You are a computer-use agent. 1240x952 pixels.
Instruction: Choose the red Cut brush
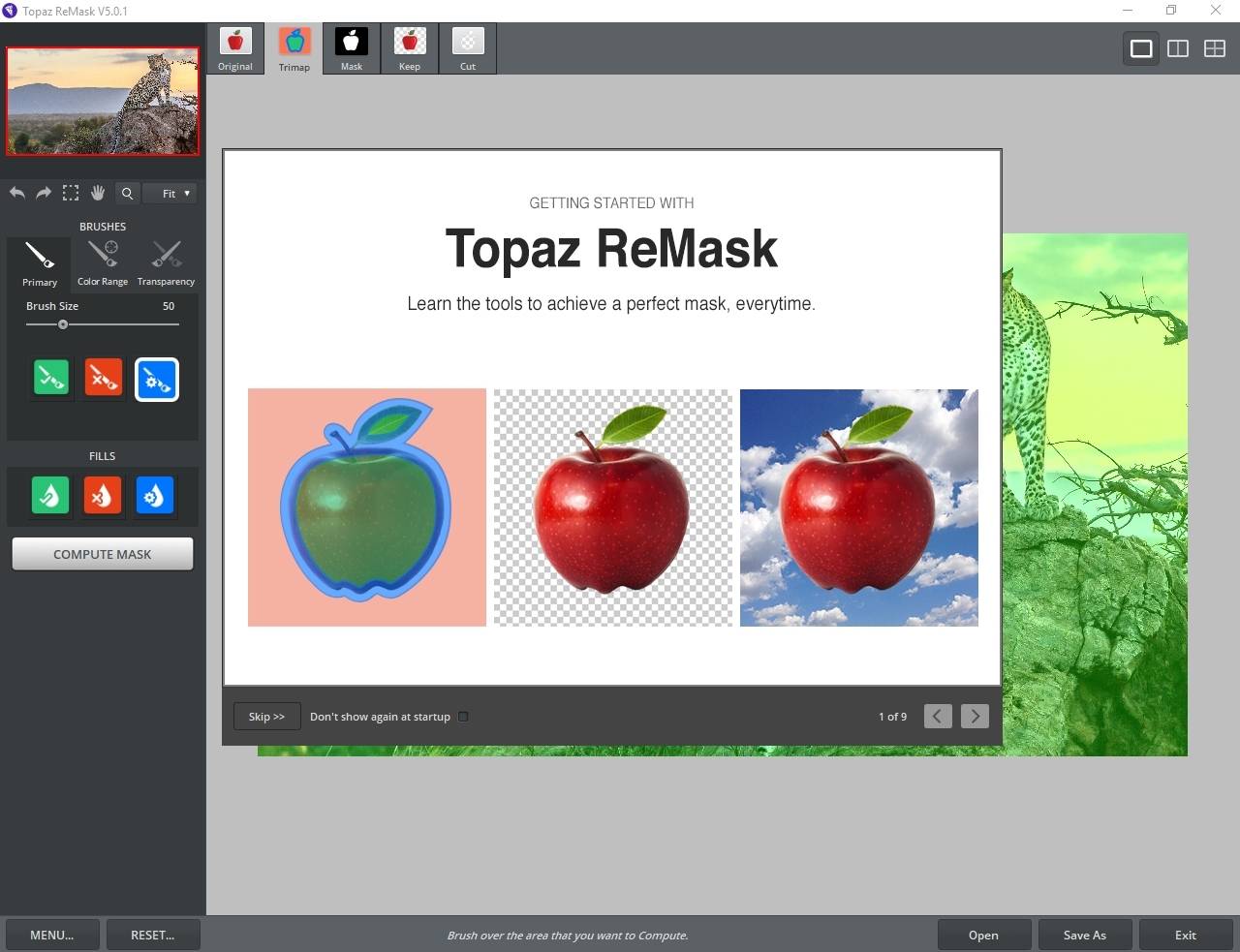tap(104, 378)
